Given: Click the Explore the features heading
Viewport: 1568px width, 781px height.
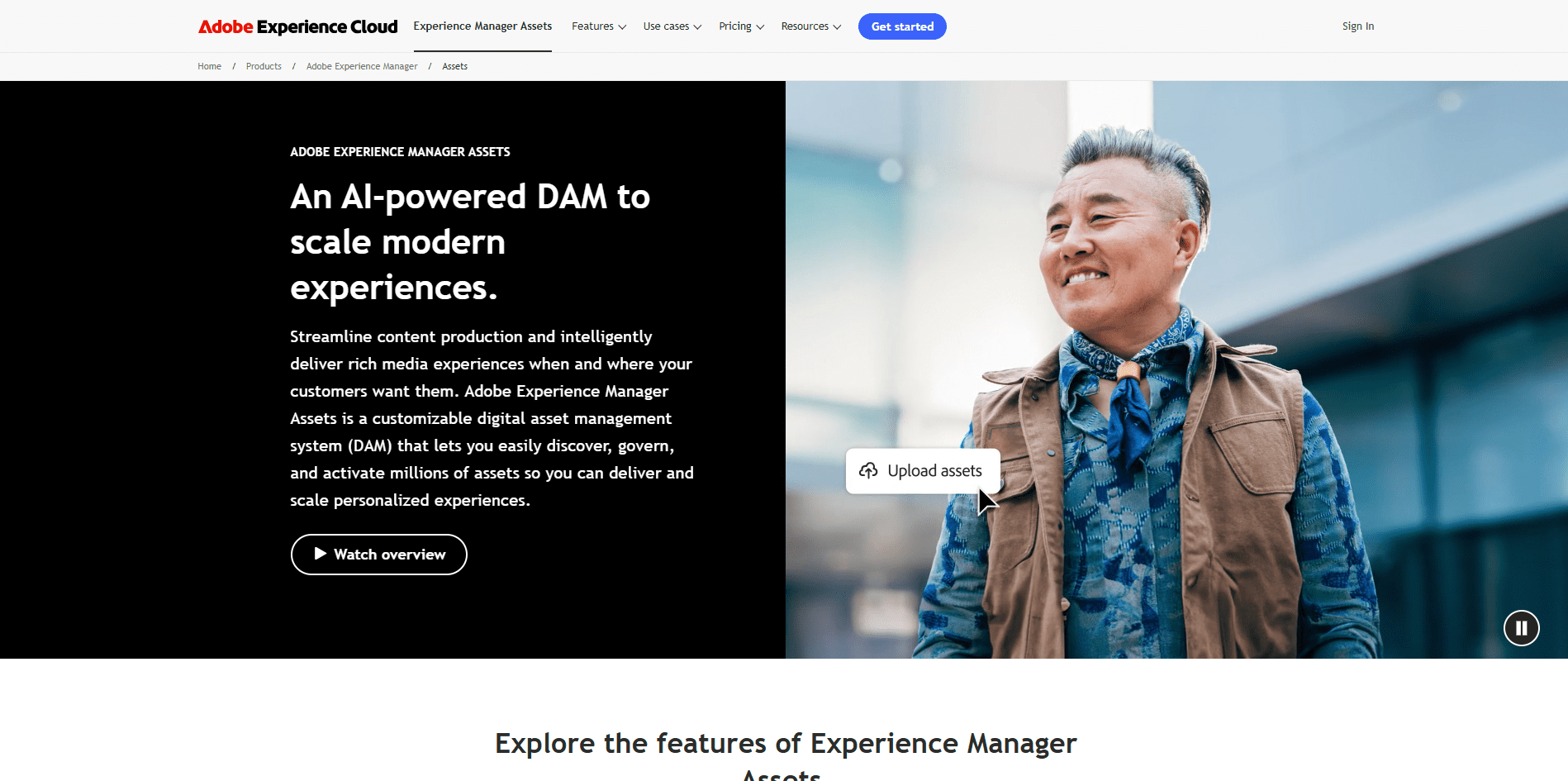Looking at the screenshot, I should (786, 754).
